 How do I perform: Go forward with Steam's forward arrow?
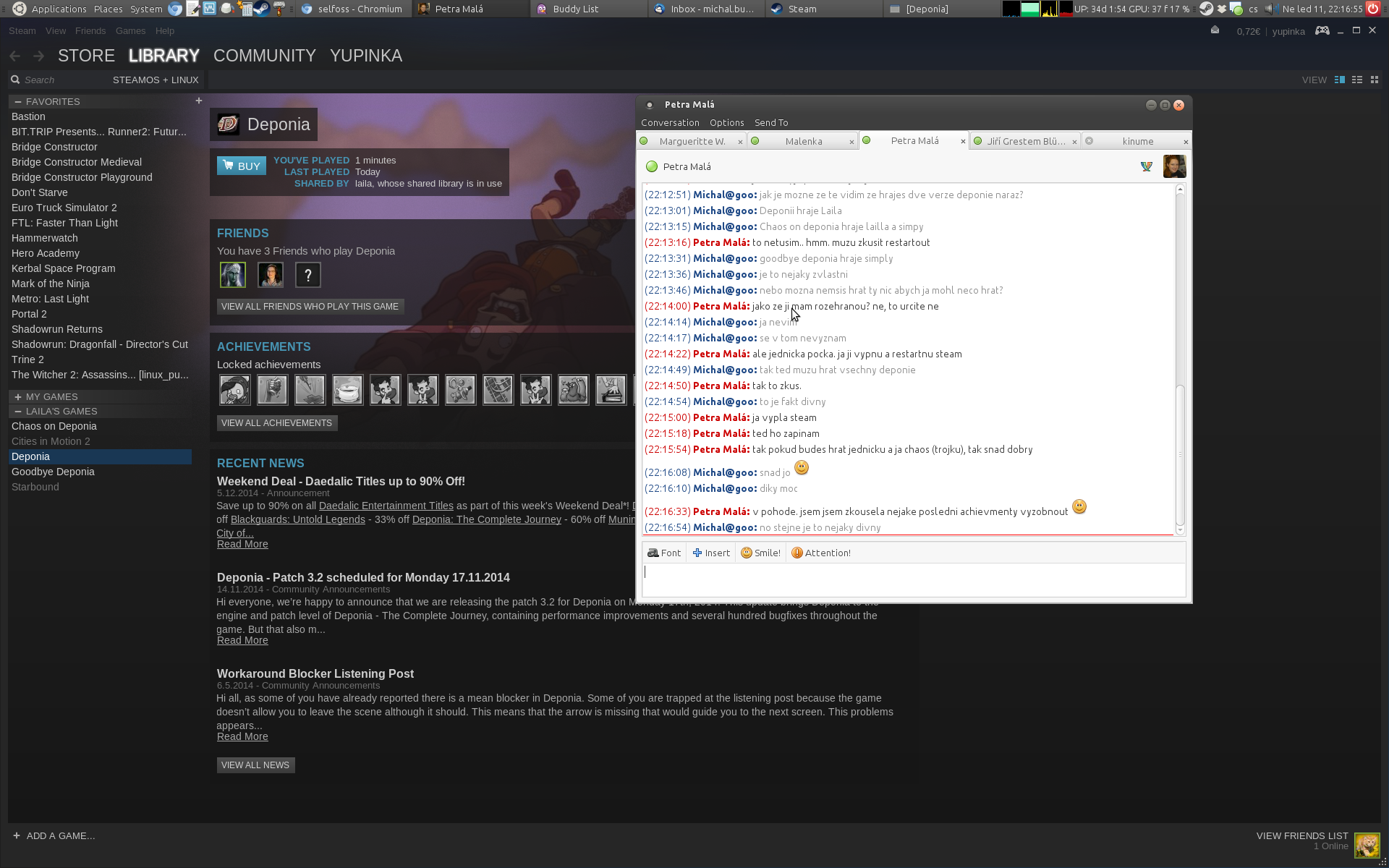pyautogui.click(x=39, y=56)
